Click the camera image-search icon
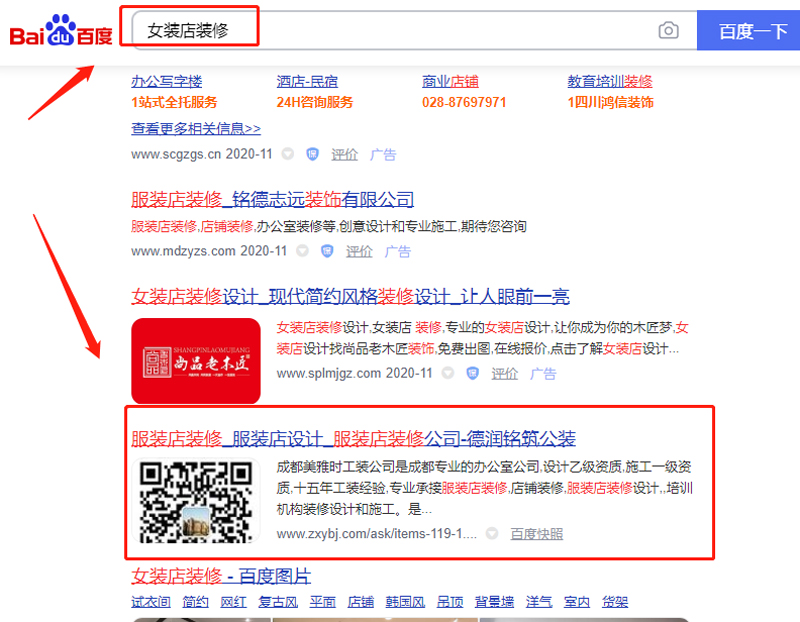Image resolution: width=800 pixels, height=622 pixels. pyautogui.click(x=668, y=31)
